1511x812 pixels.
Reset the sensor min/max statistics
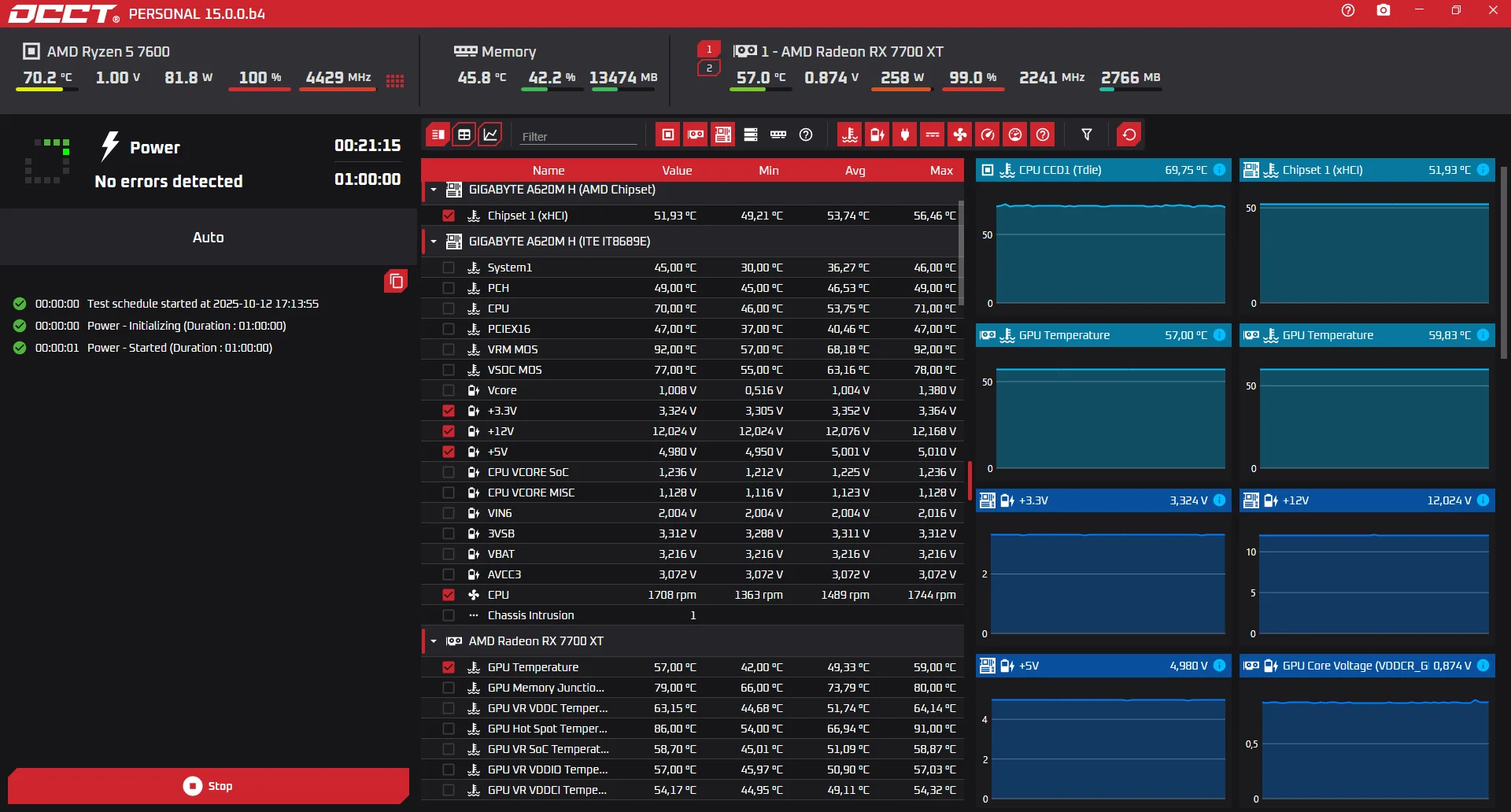pyautogui.click(x=1129, y=135)
